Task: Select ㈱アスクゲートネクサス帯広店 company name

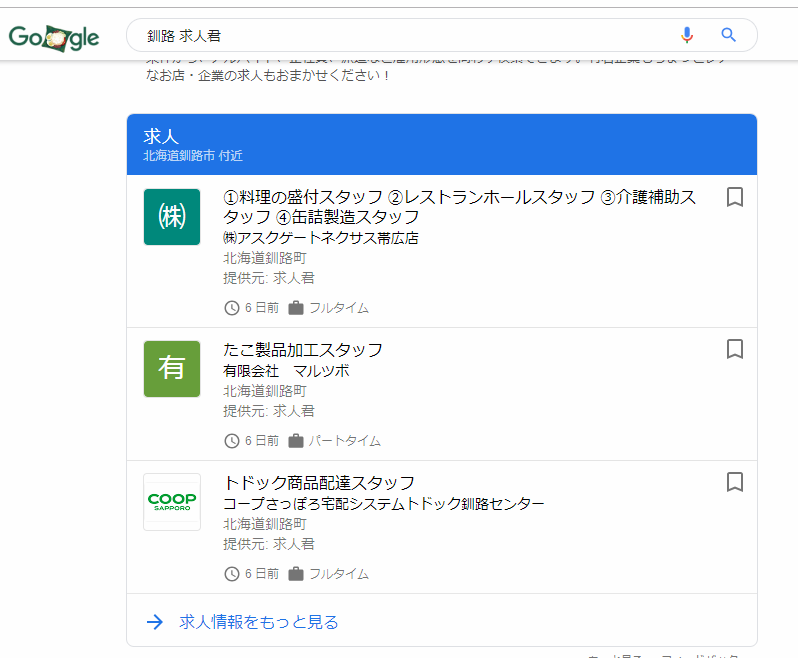Action: coord(321,238)
